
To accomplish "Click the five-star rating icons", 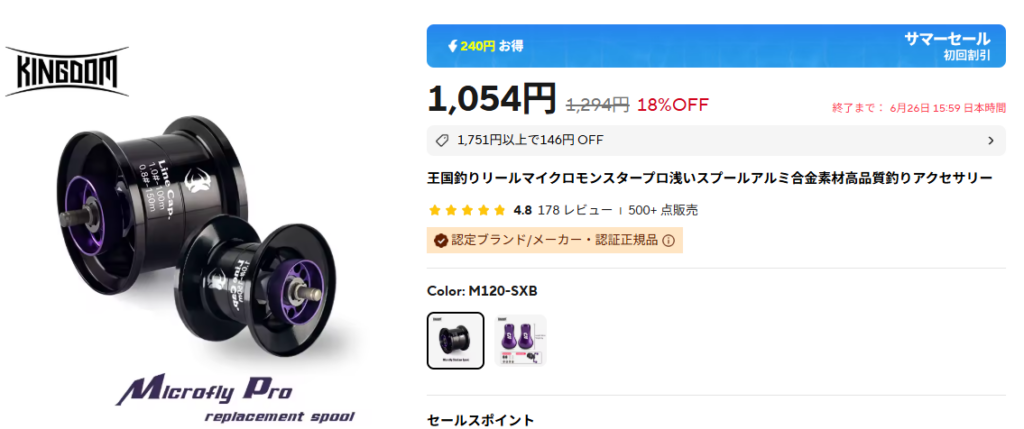I will coord(467,210).
